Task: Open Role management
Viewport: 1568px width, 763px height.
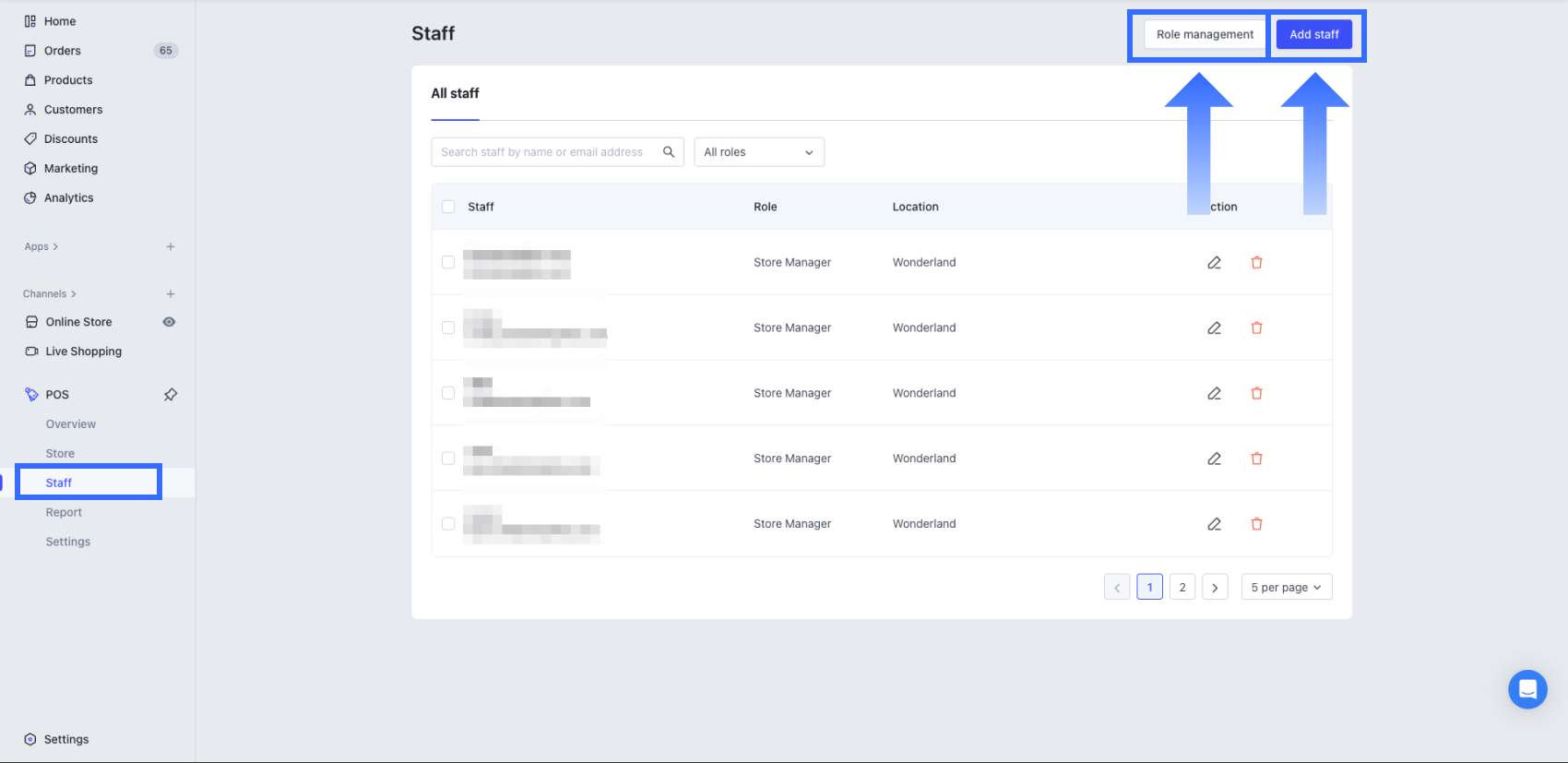Action: pyautogui.click(x=1205, y=35)
